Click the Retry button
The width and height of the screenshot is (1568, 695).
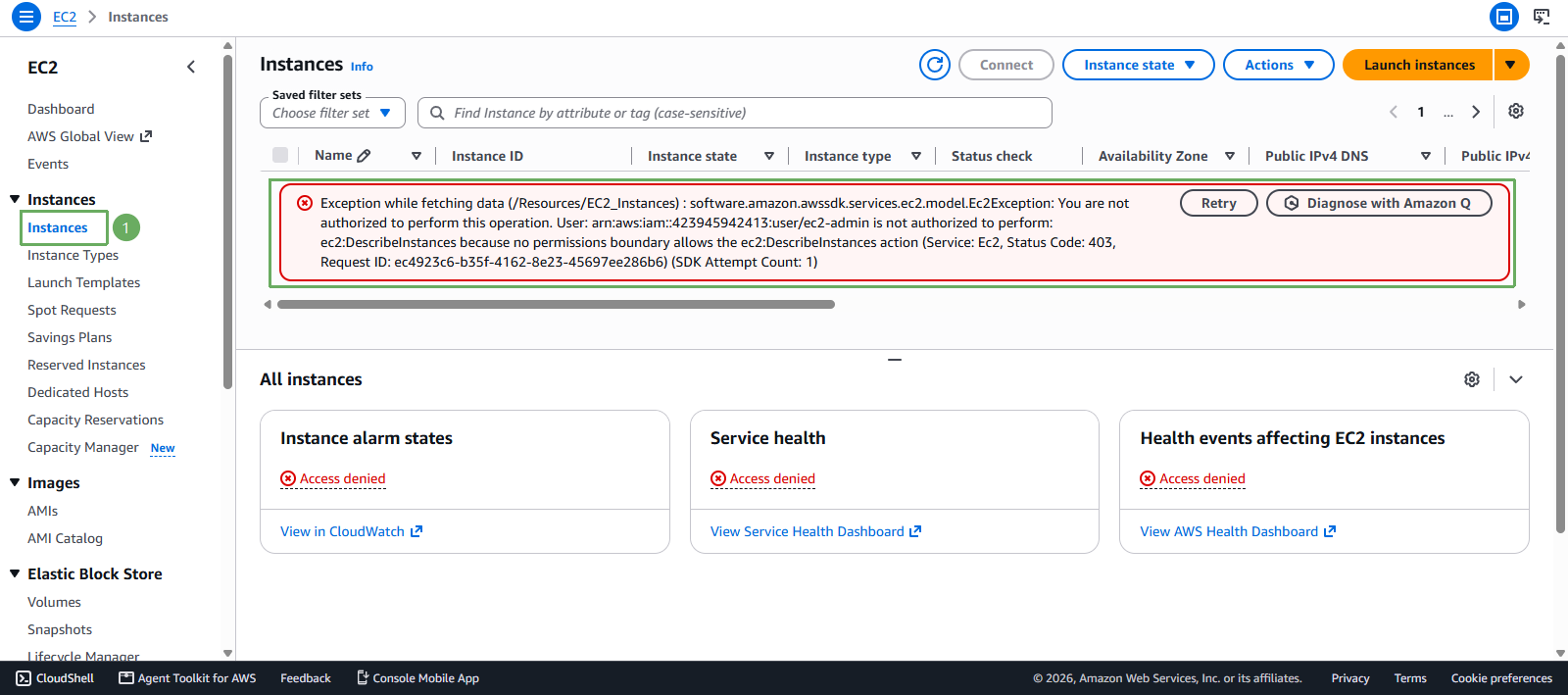[1218, 203]
